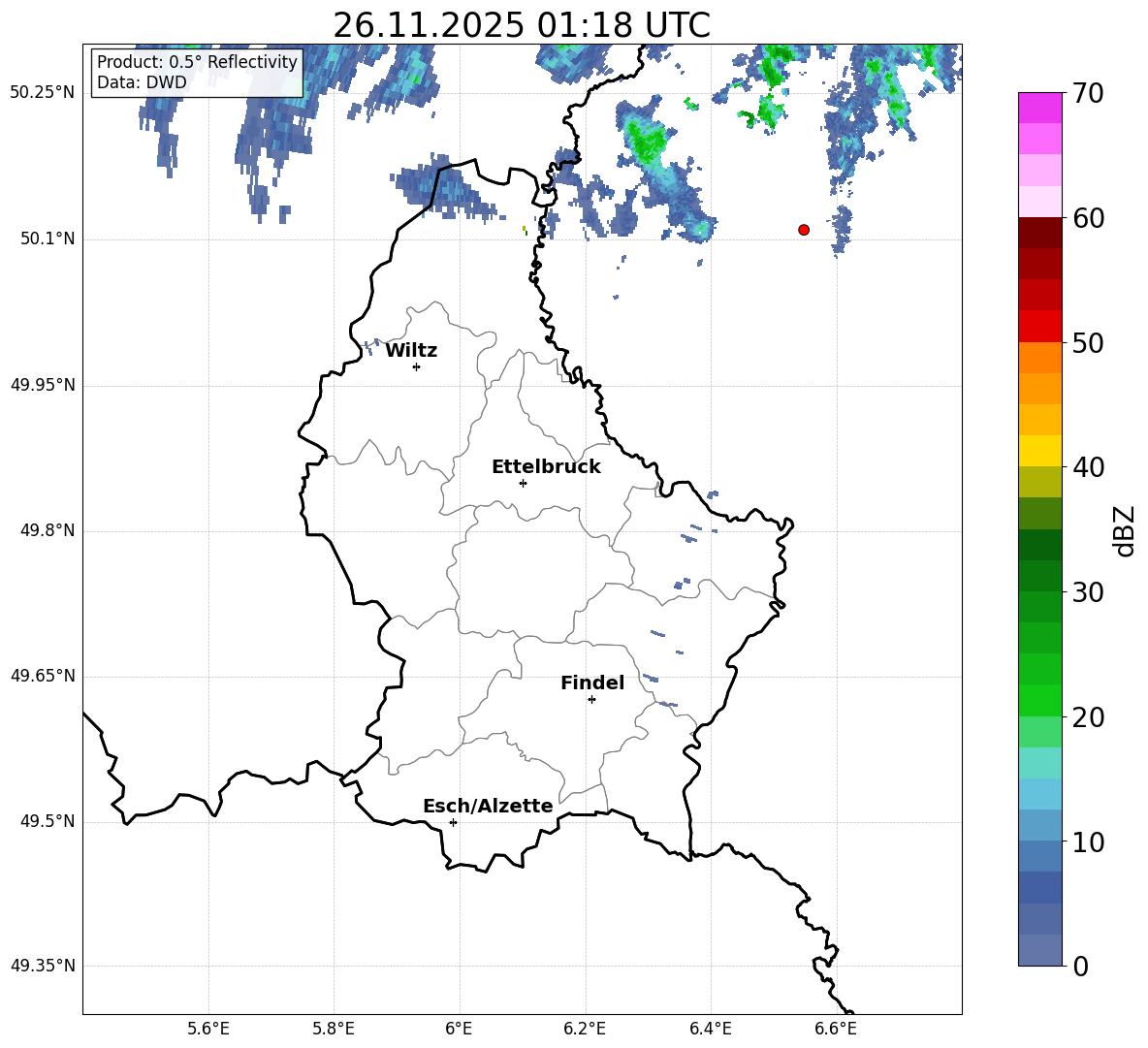Click the Esch/Alzette station cross marker
1148x1048 pixels.
click(x=453, y=822)
